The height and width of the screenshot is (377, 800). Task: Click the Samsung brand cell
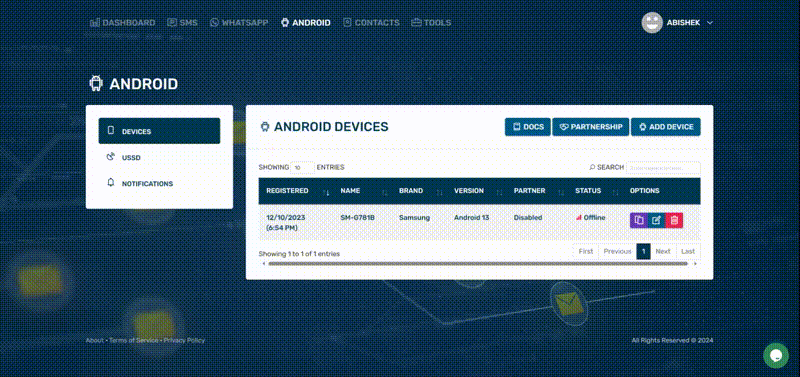click(x=414, y=218)
